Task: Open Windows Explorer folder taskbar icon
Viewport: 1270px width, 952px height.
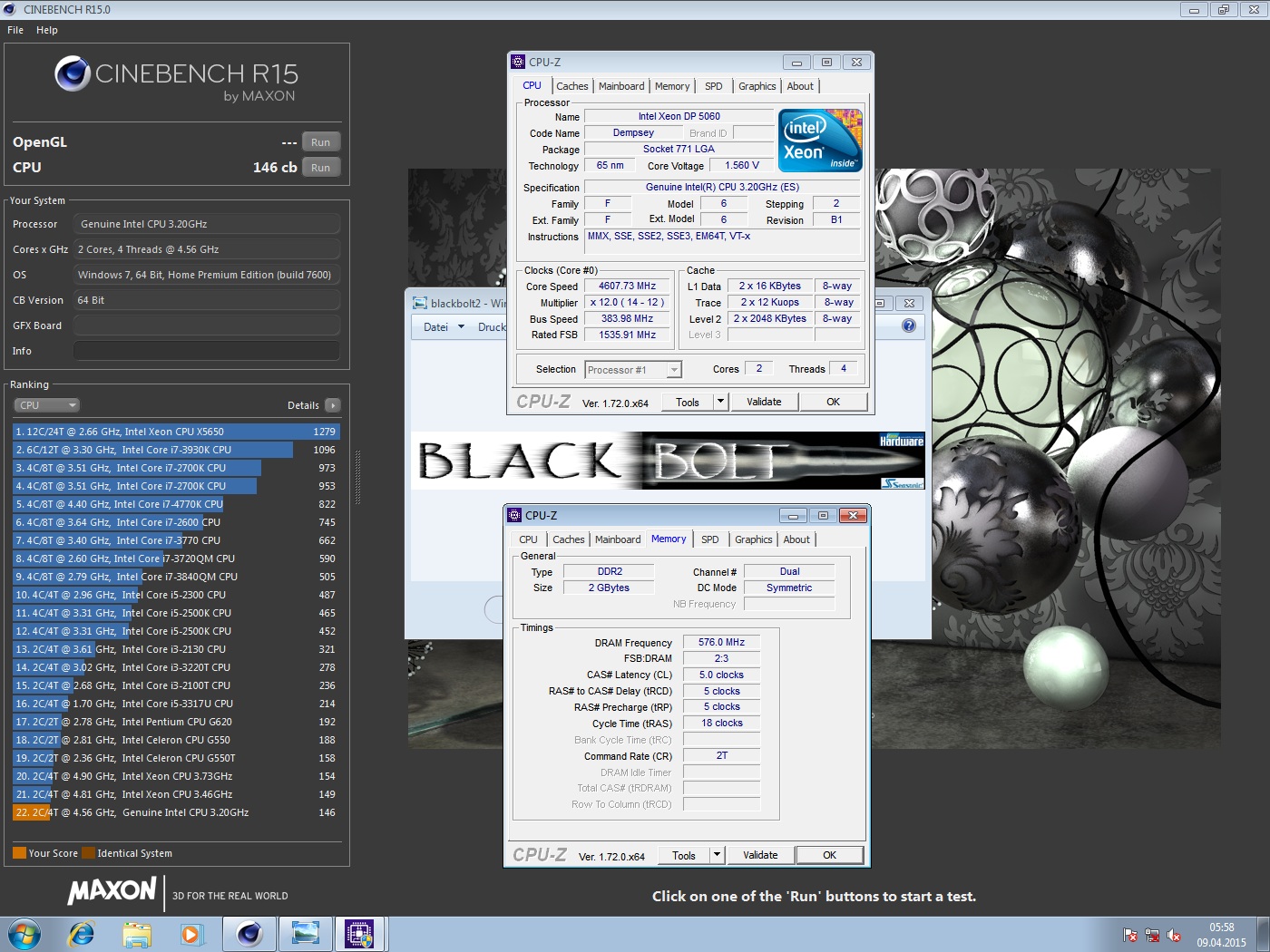Action: 137,934
